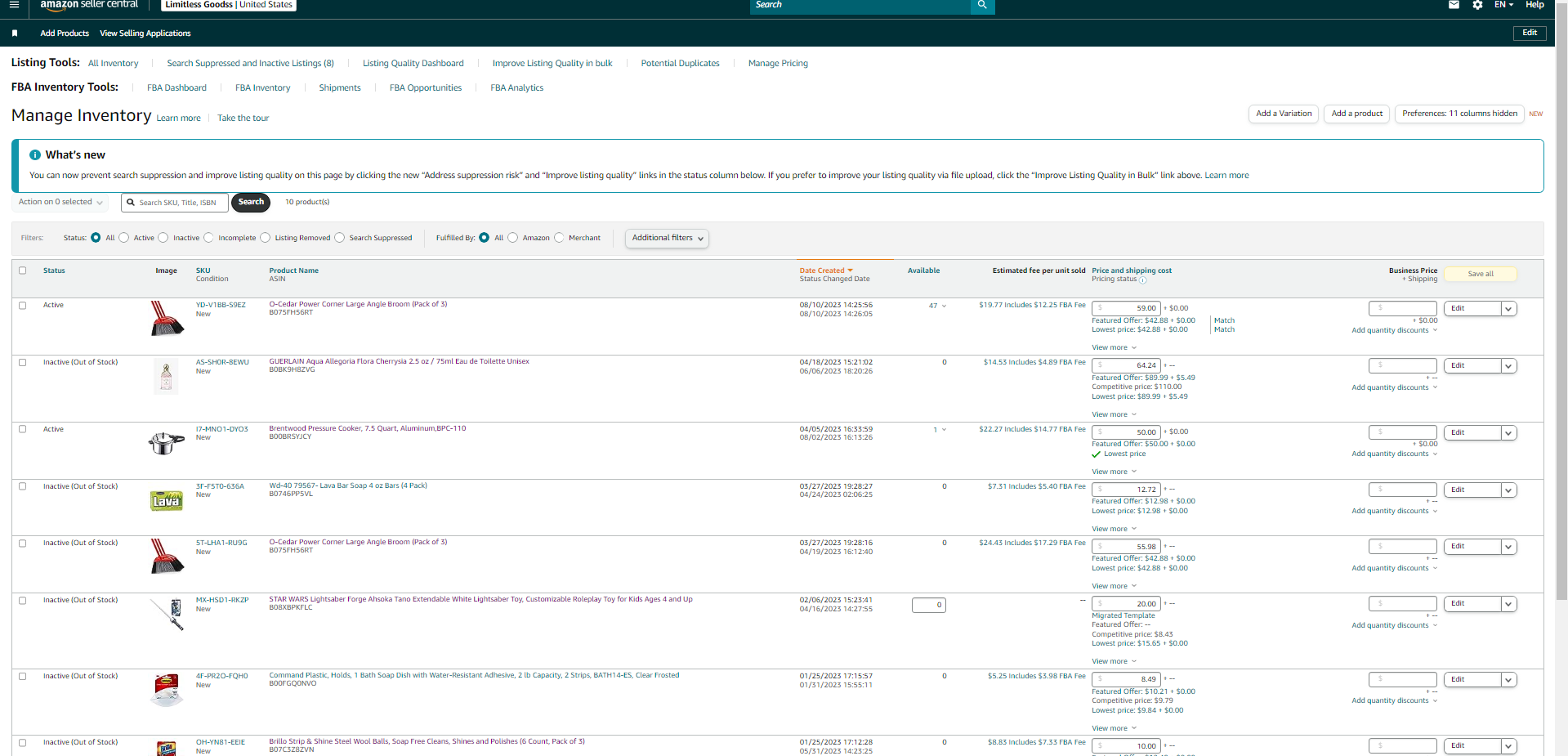This screenshot has width=1568, height=756.
Task: Open the hamburger navigation menu
Action: (14, 5)
